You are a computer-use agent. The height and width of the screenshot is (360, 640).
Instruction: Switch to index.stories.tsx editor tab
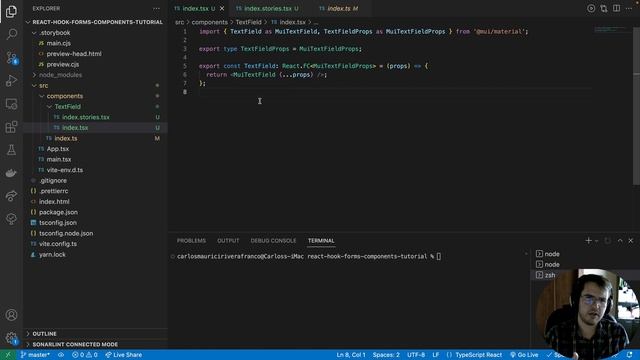click(267, 8)
